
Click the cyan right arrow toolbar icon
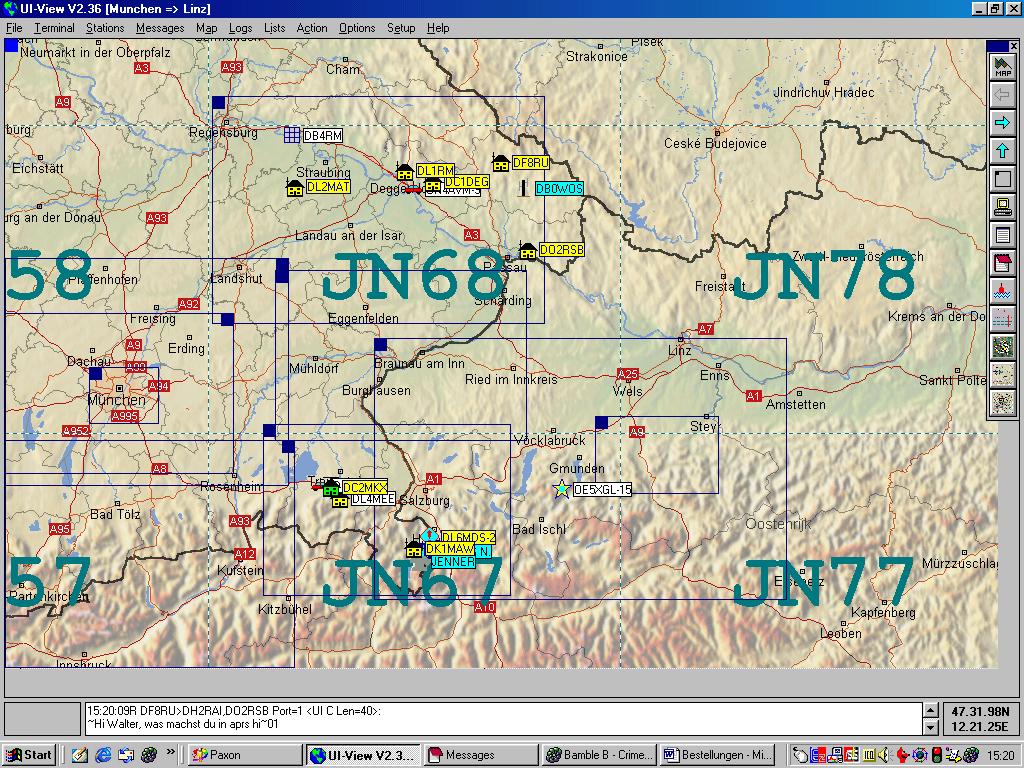point(1001,123)
